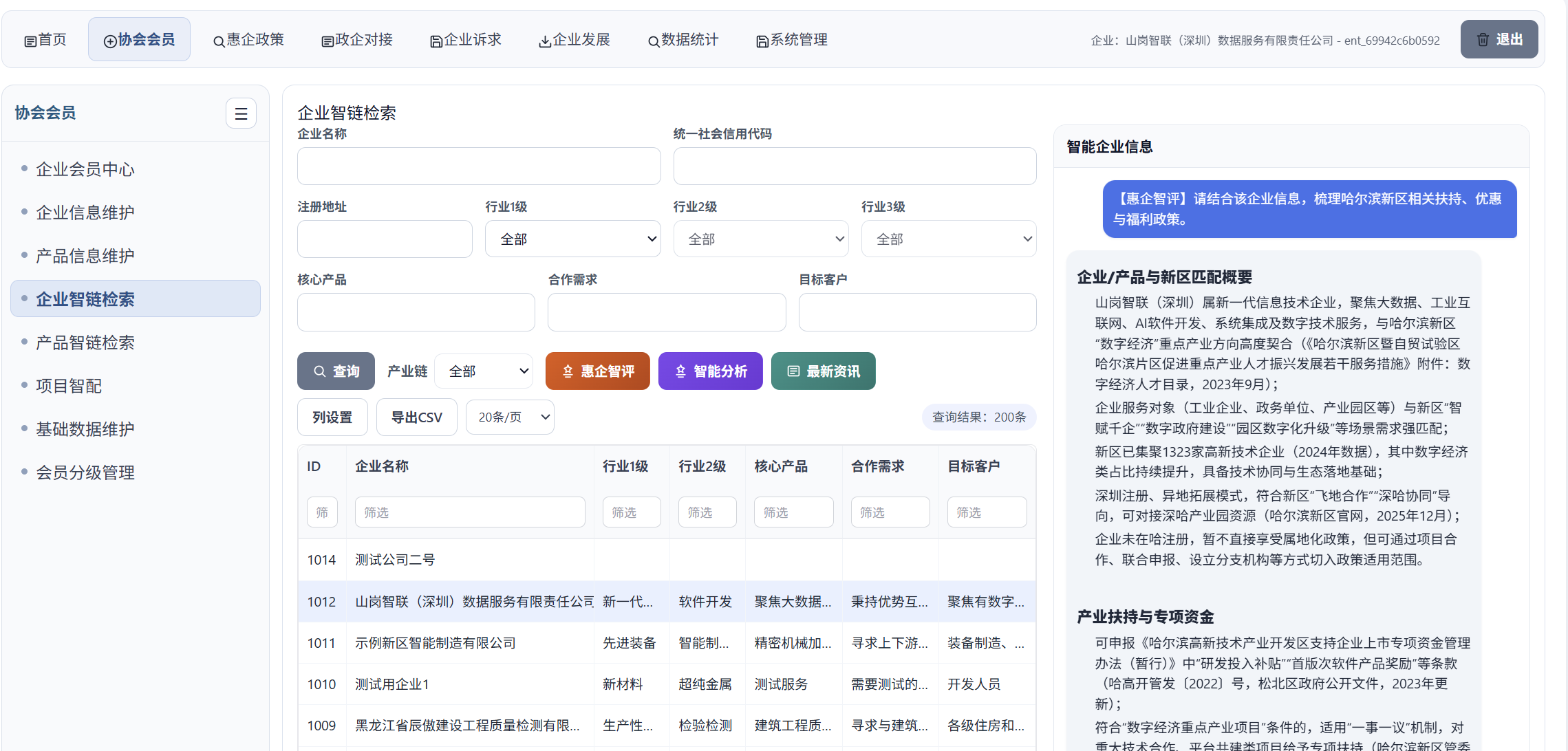Click the news icon on 最新资讯 button
This screenshot has height=751, width=1568.
(x=793, y=371)
